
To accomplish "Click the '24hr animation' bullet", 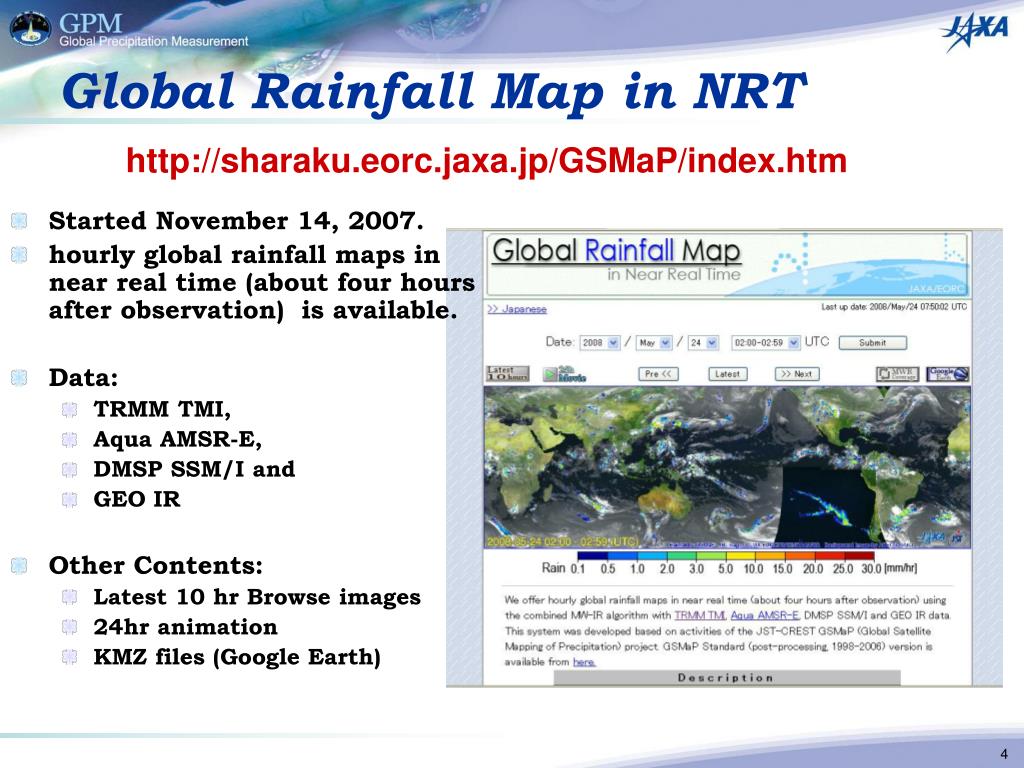I will tap(185, 627).
